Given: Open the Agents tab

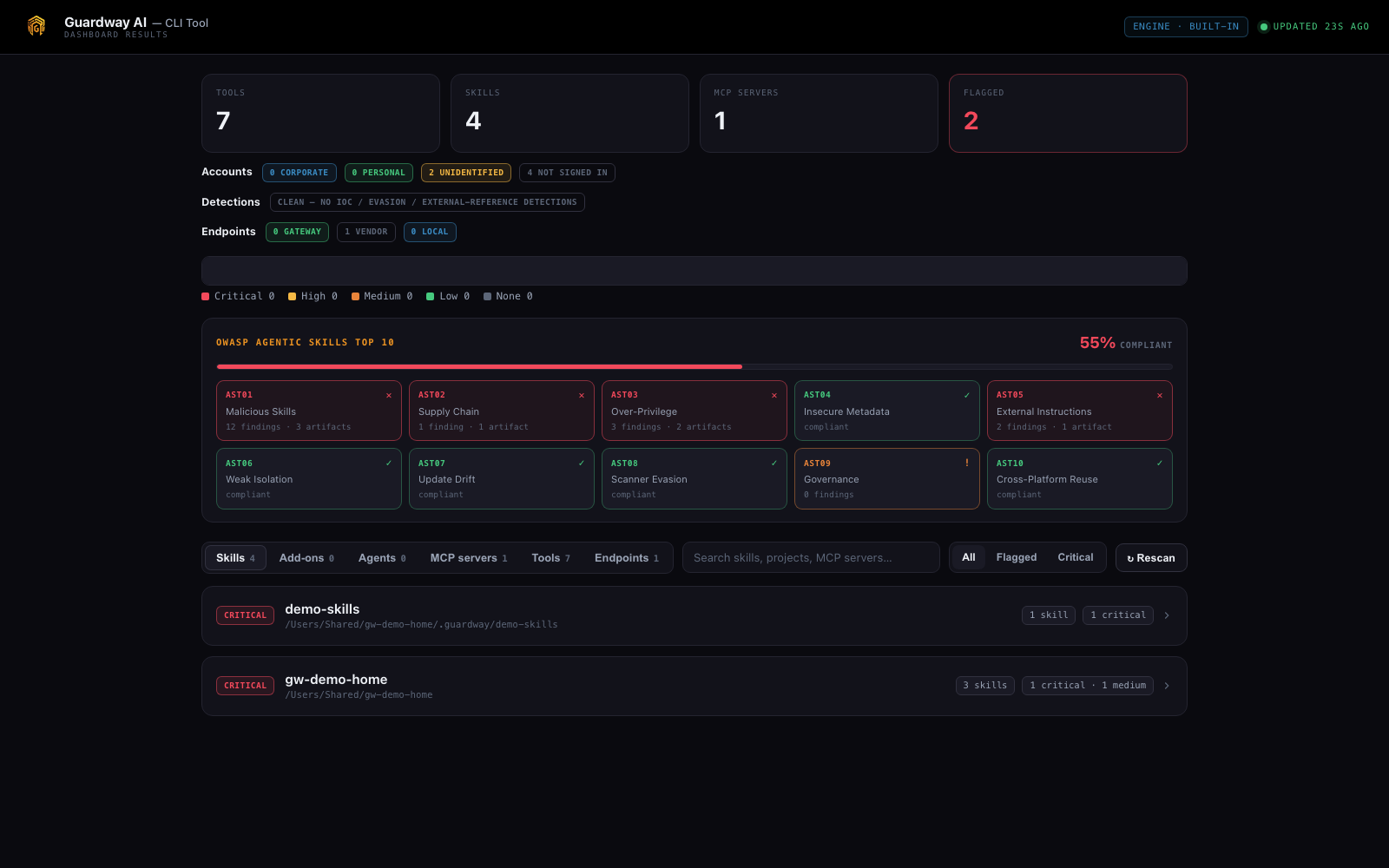Looking at the screenshot, I should tap(382, 558).
